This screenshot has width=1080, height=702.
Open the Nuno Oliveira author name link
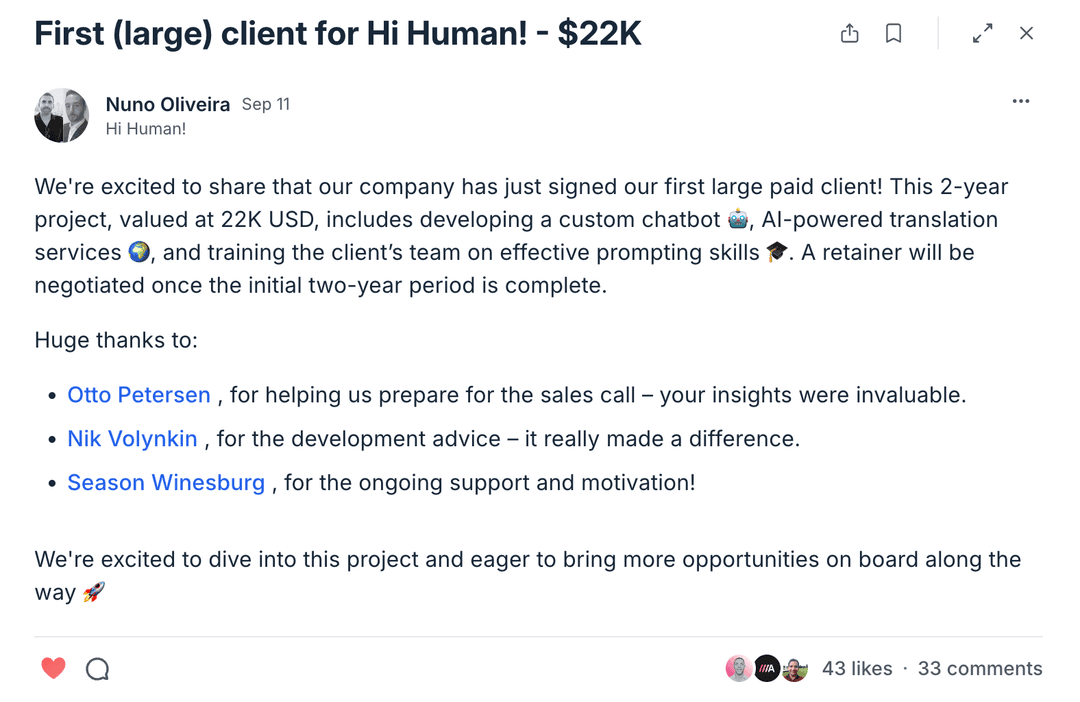pyautogui.click(x=168, y=104)
